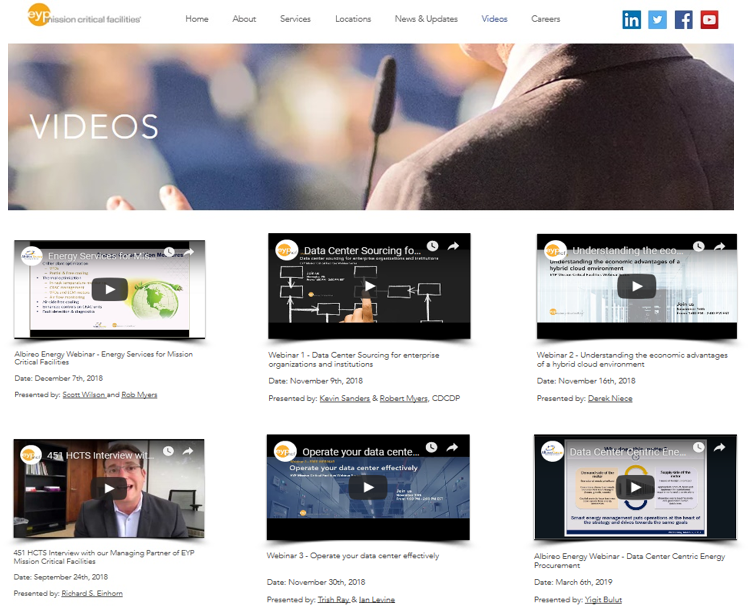Screen dimensions: 756x616
Task: Play the Understanding the economic advantages video
Action: 637,286
